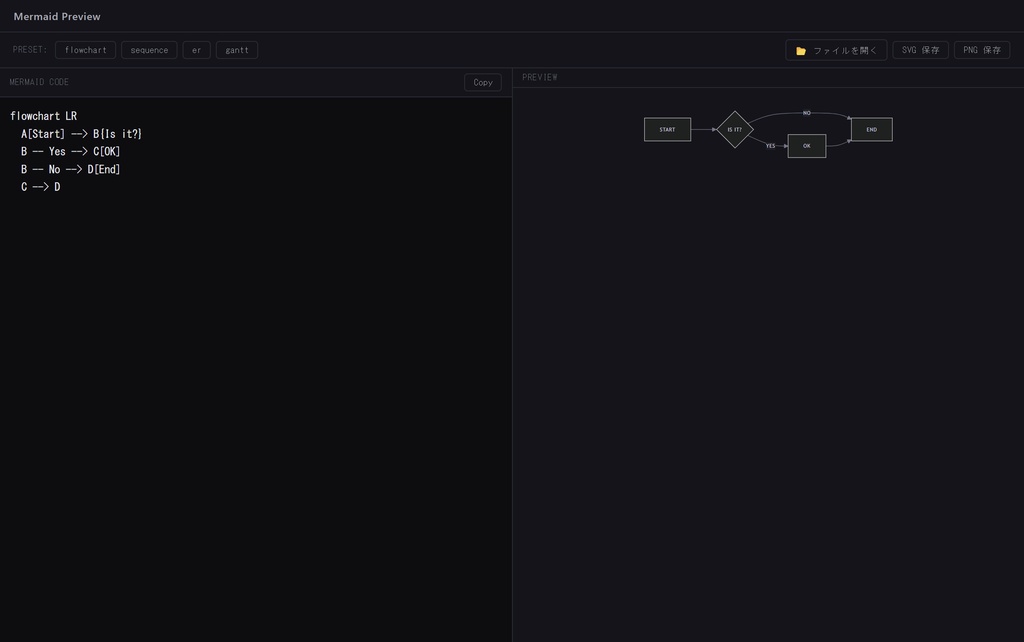Save diagram with SVG 保存 button
Screen dimensions: 1024x642
point(920,50)
